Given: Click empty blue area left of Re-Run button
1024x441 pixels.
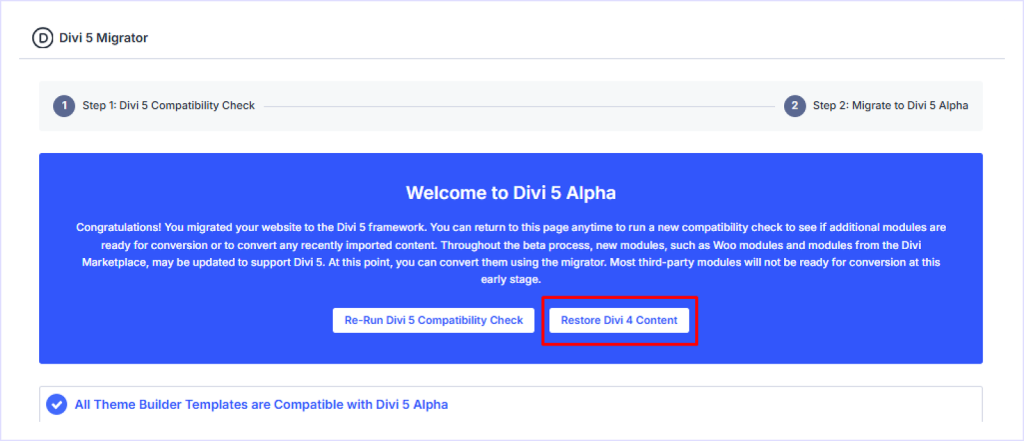Looking at the screenshot, I should pos(190,320).
